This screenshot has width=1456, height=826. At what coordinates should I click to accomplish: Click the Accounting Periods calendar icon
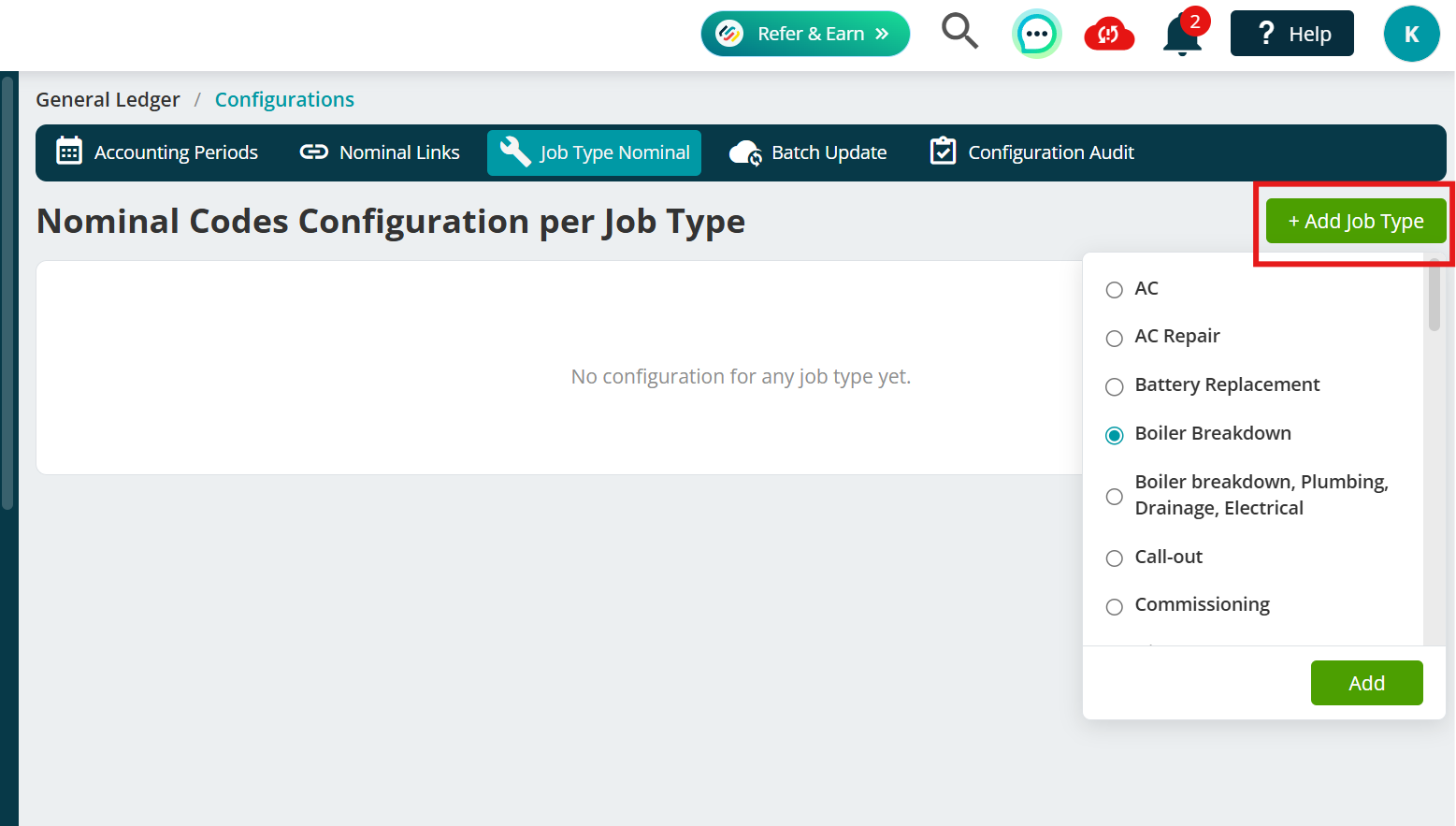(69, 152)
